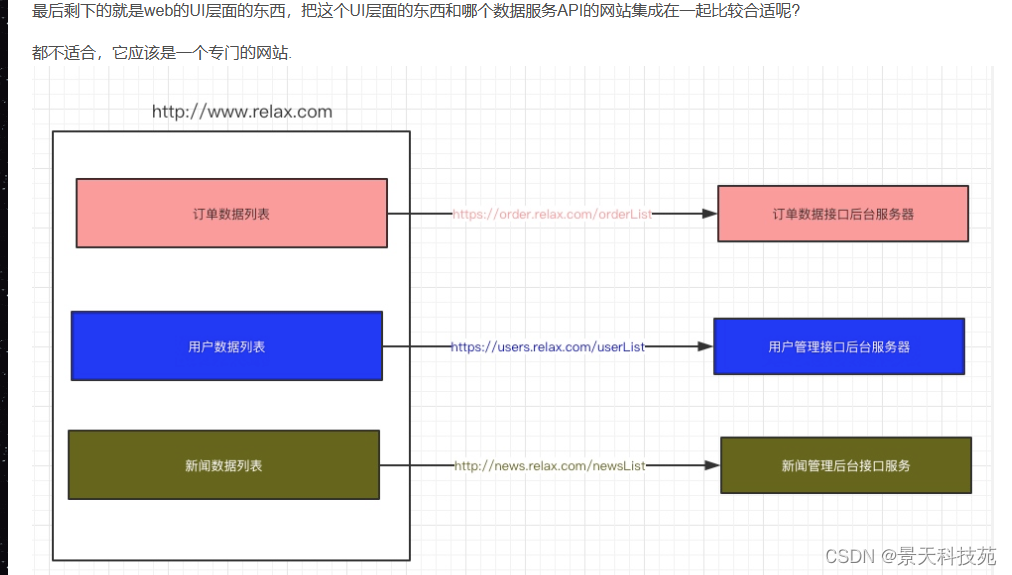
Task: Click the 用户数据列表 blue box
Action: tap(227, 346)
